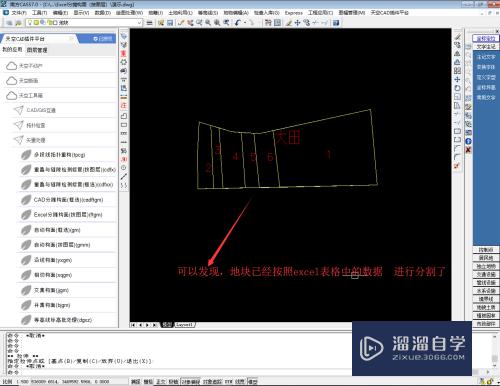Toggle 正交 ortho mode in status bar
Viewport: 500px width, 386px height.
point(161,382)
